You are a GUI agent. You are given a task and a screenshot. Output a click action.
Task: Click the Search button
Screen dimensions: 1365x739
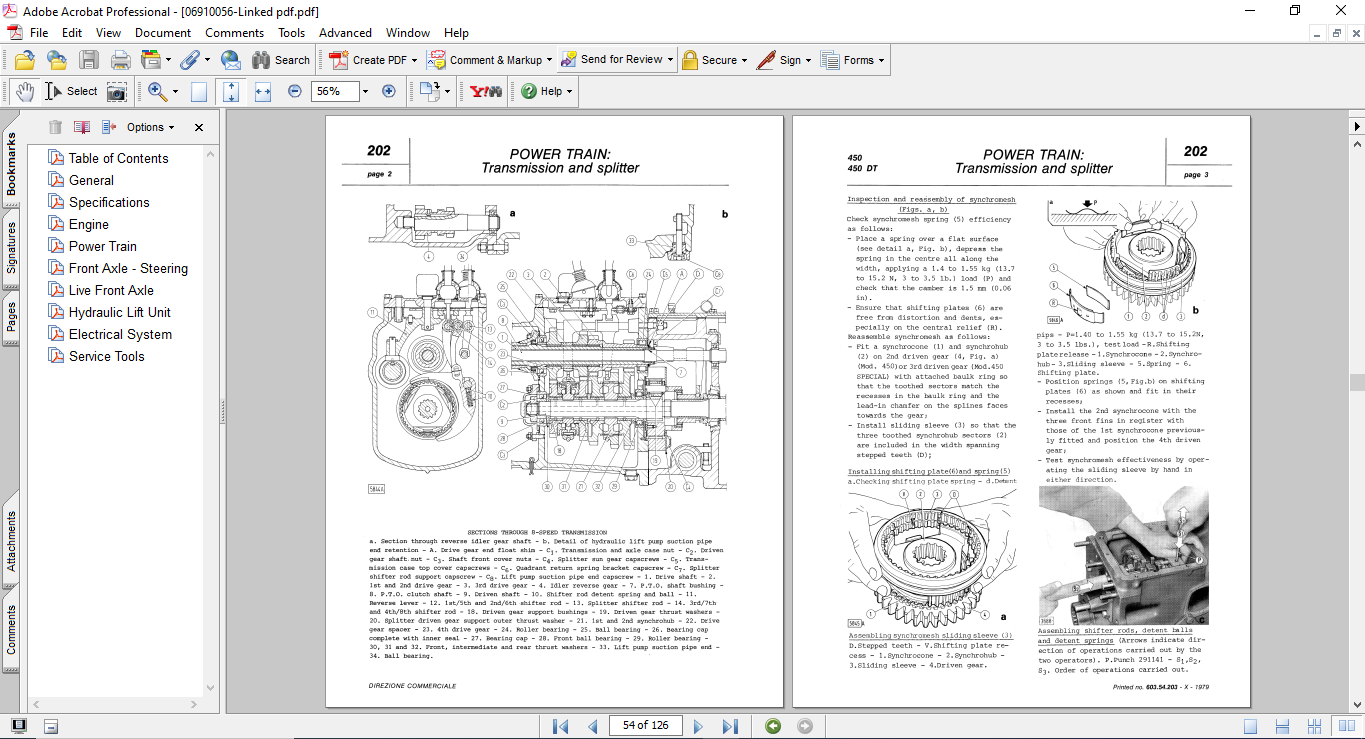281,60
